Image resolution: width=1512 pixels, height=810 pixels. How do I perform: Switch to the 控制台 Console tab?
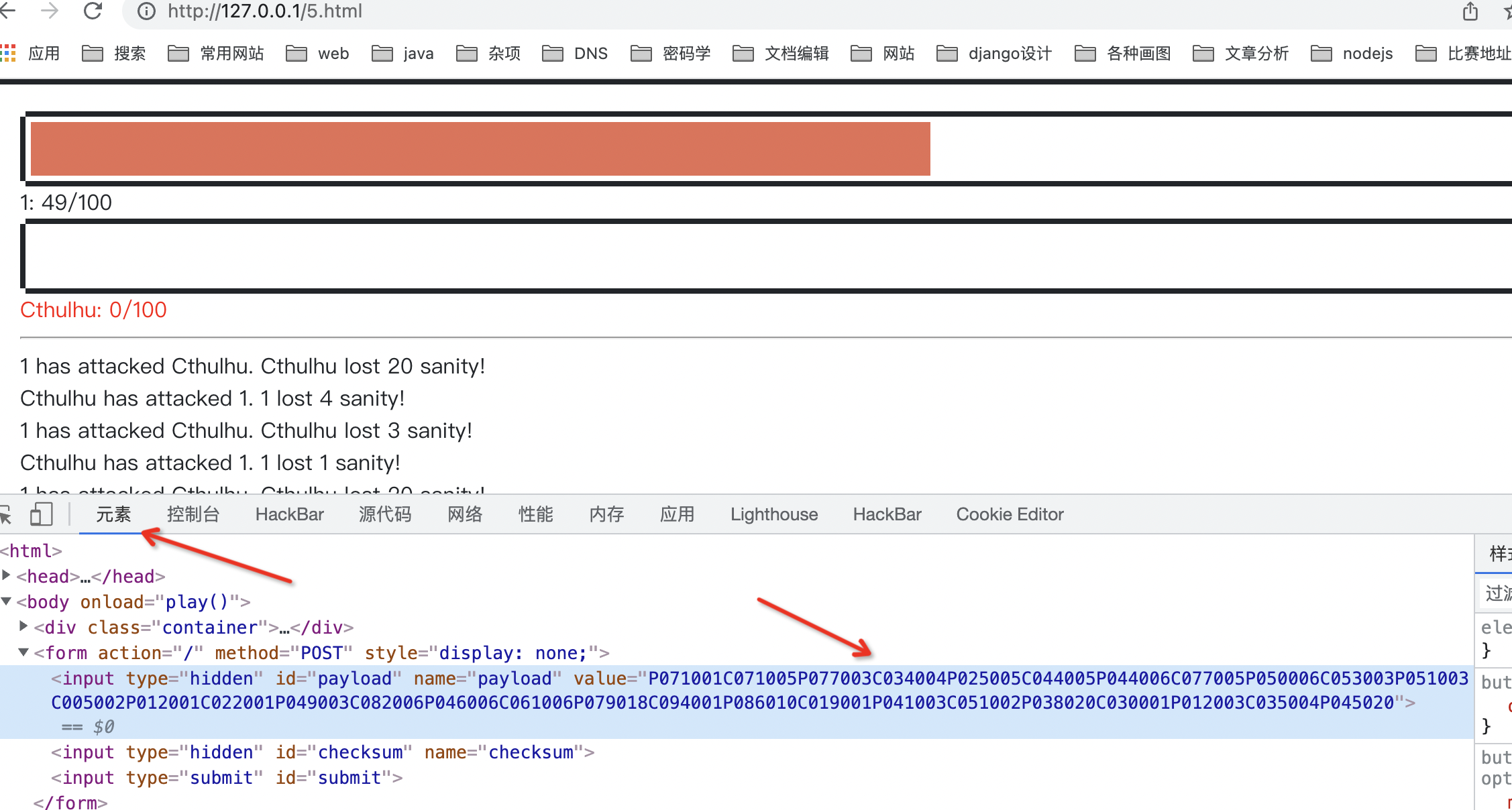(x=193, y=514)
